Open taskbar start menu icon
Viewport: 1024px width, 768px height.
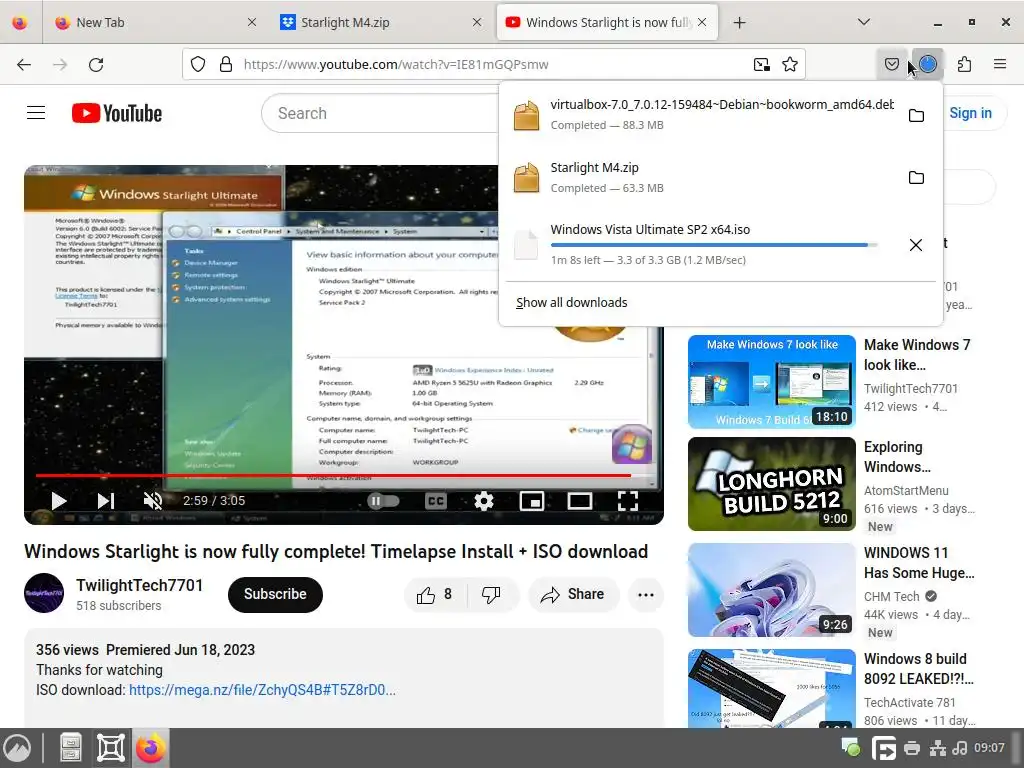pyautogui.click(x=17, y=748)
